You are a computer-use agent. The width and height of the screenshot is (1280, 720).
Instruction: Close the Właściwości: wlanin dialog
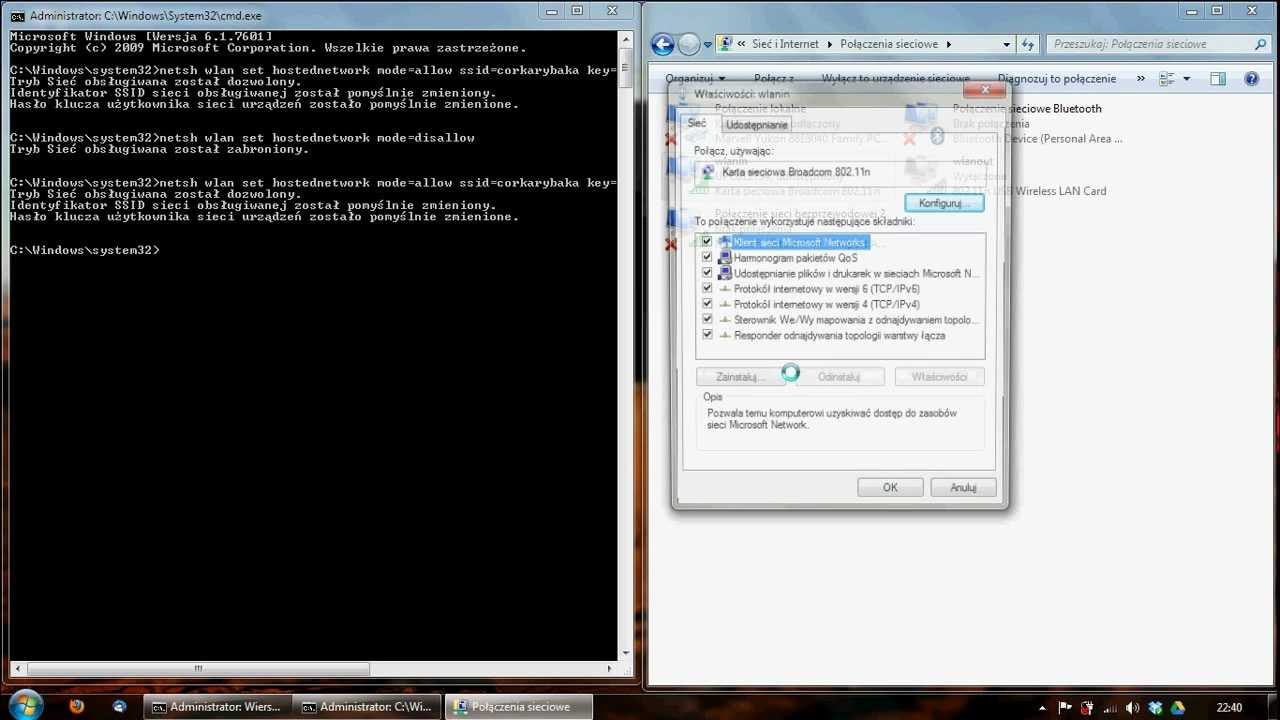pos(985,91)
